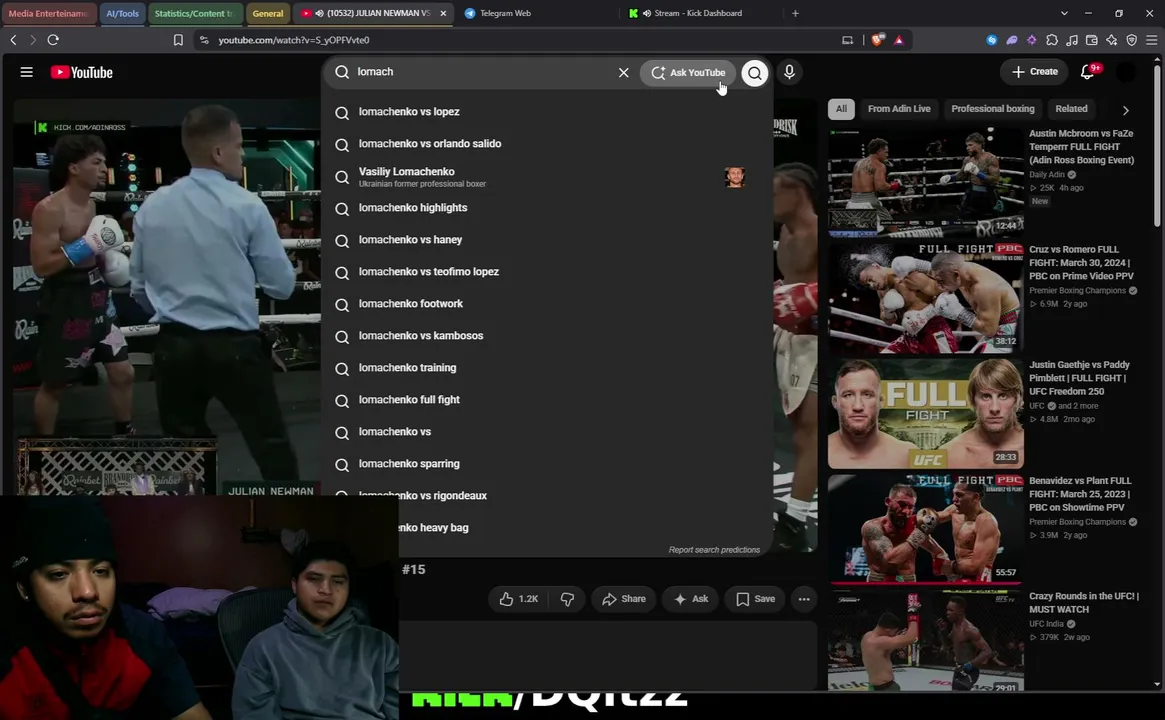
Task: Show more filter chips with right chevron
Action: [x=1126, y=110]
